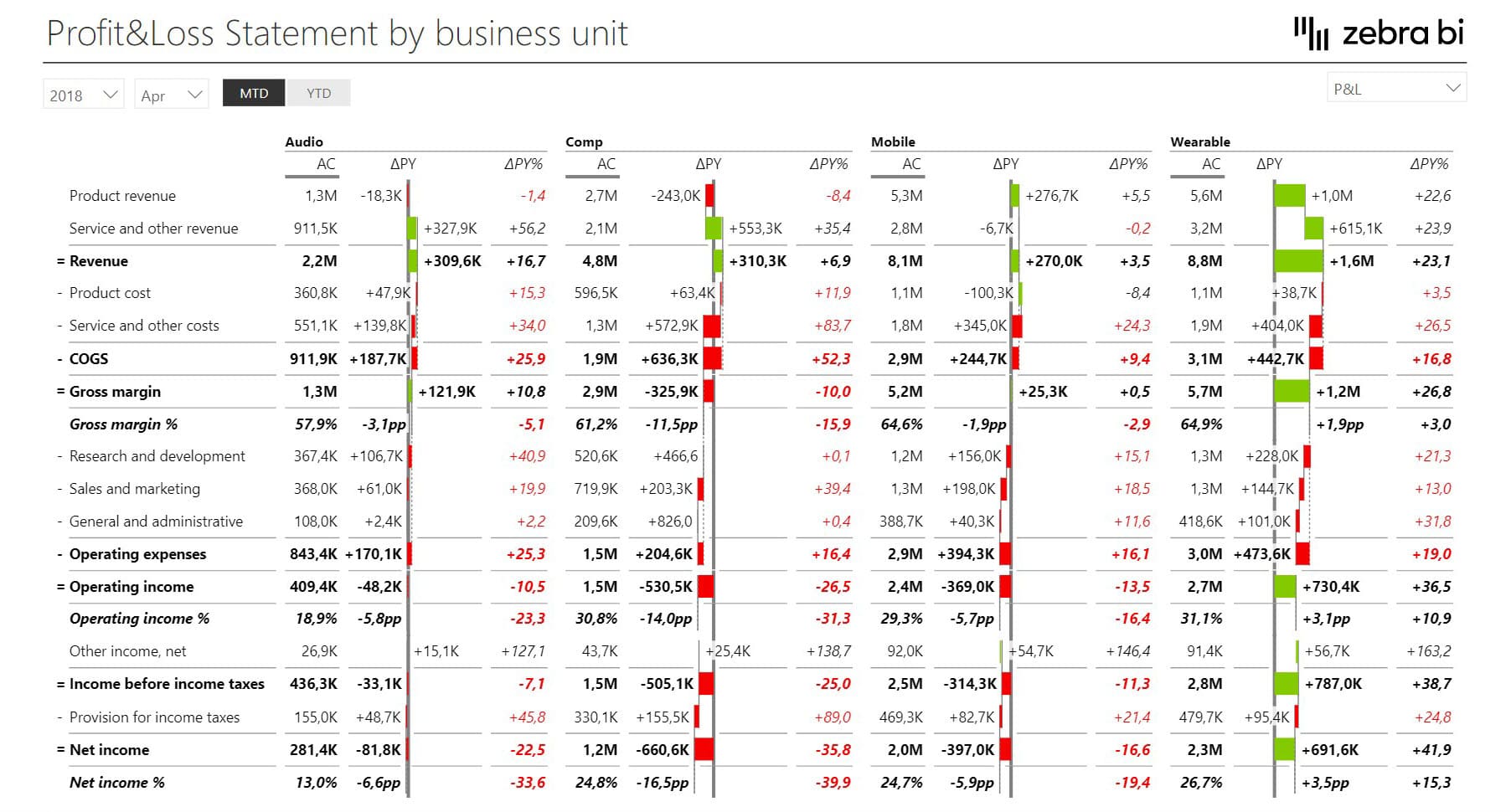1511x812 pixels.
Task: Expand the P&L view selector
Action: [1395, 87]
